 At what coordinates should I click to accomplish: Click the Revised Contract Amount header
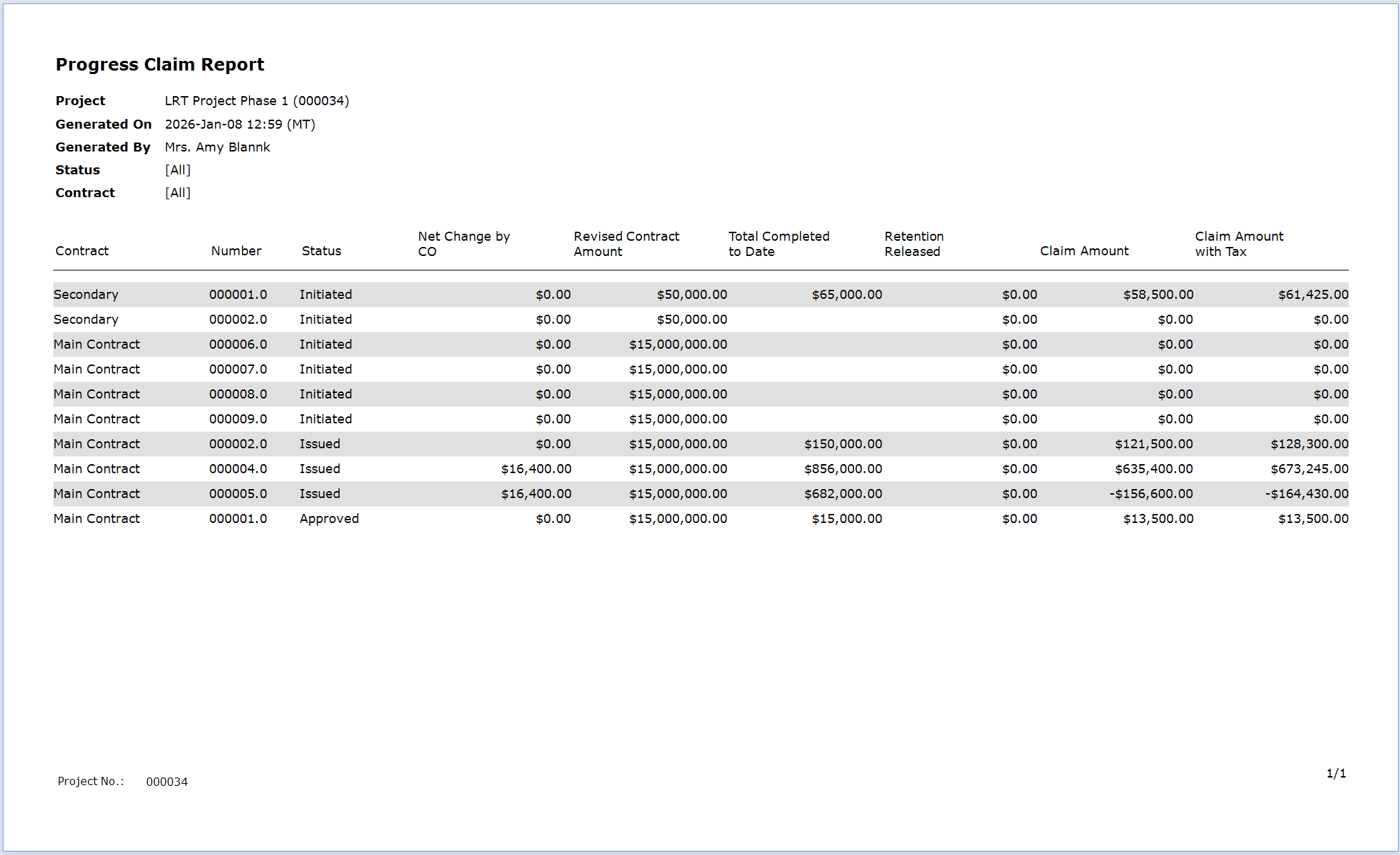(626, 243)
